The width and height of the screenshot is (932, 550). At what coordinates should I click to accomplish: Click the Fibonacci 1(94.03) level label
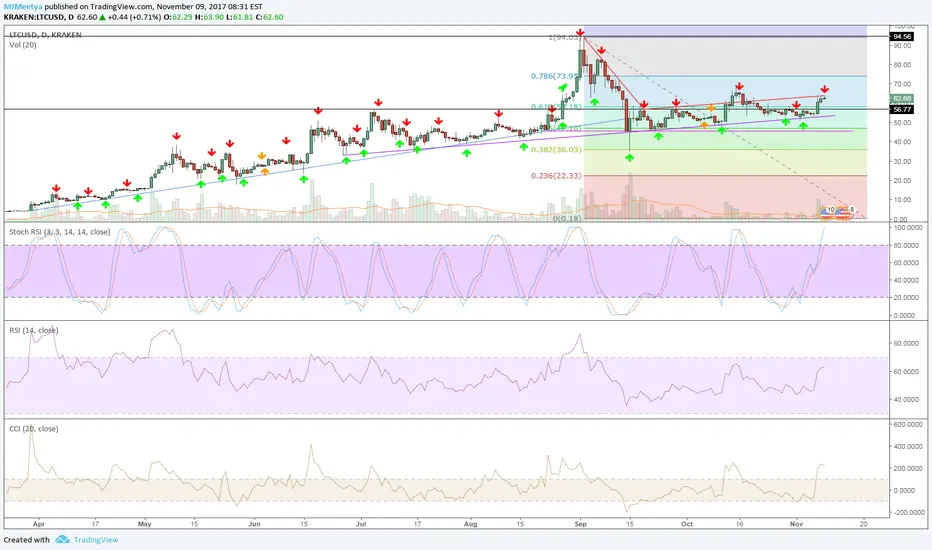(x=563, y=37)
